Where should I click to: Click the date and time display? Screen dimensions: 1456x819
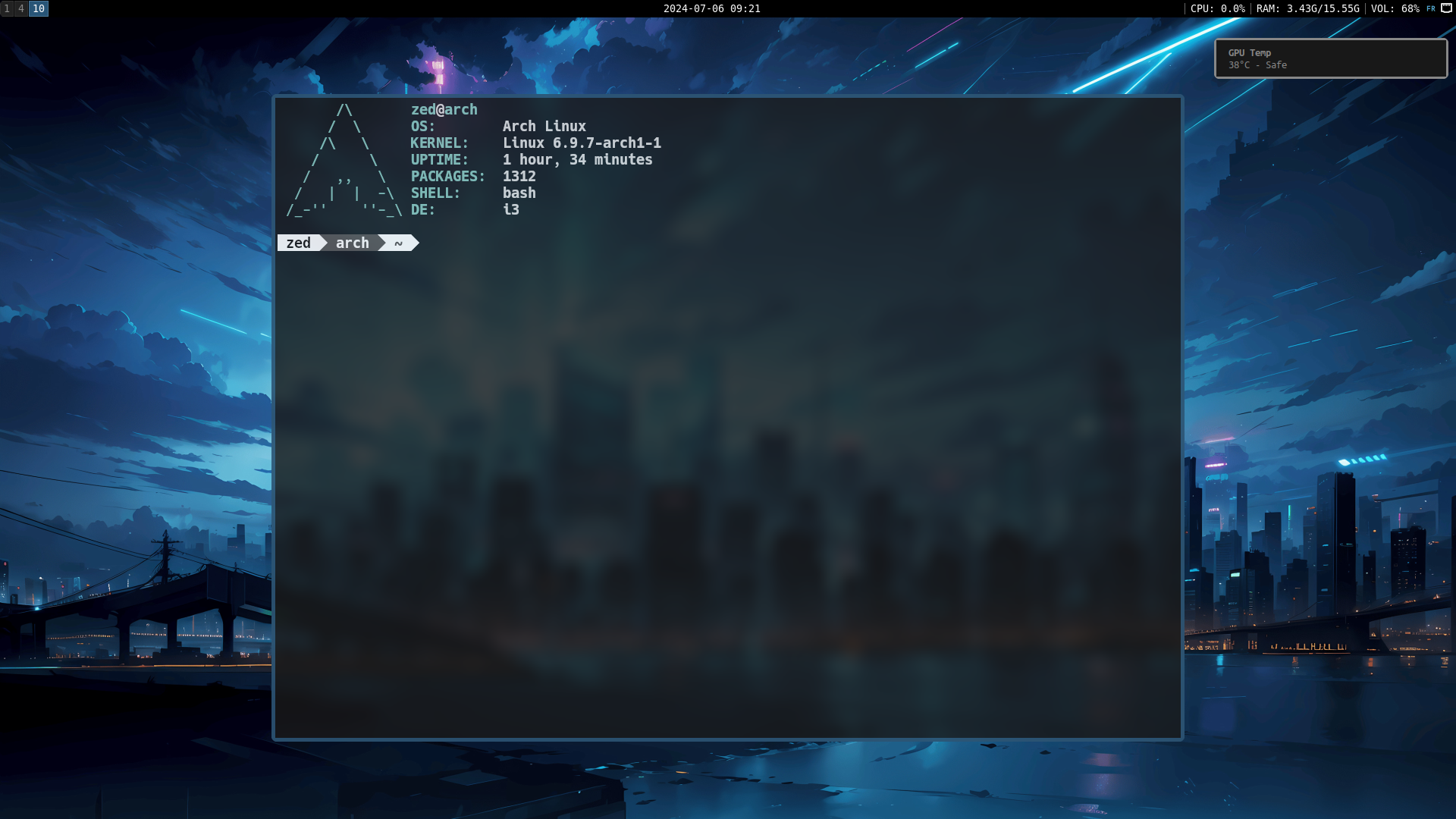point(711,8)
